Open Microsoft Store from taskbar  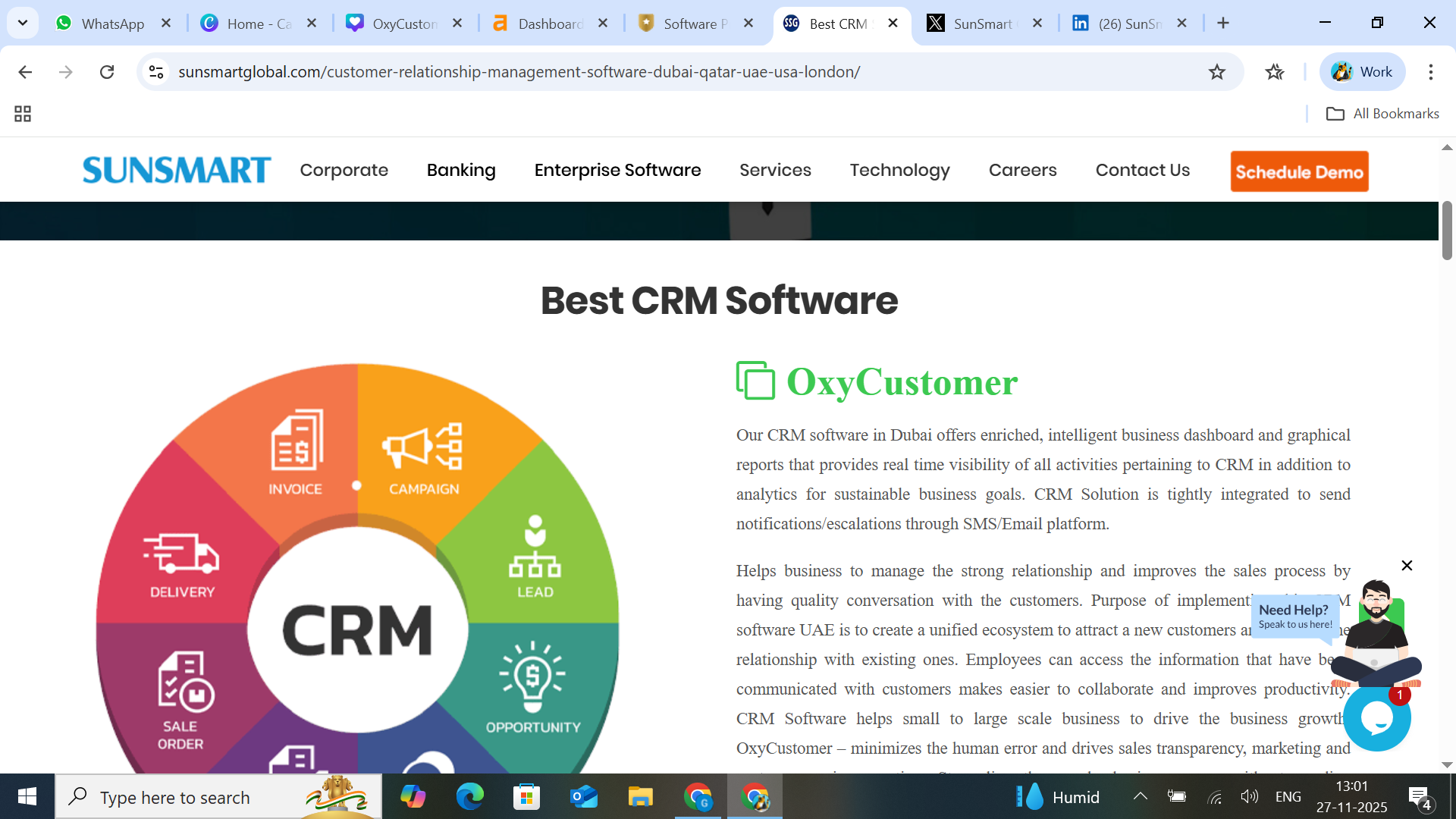[x=526, y=797]
